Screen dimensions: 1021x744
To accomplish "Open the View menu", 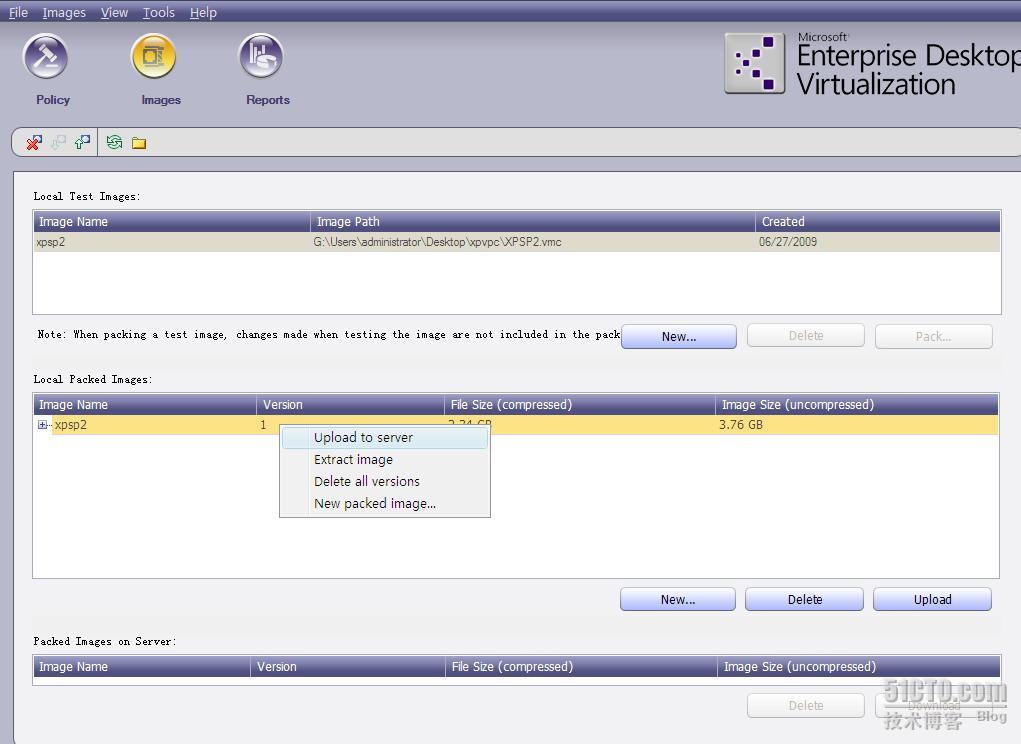I will 114,12.
